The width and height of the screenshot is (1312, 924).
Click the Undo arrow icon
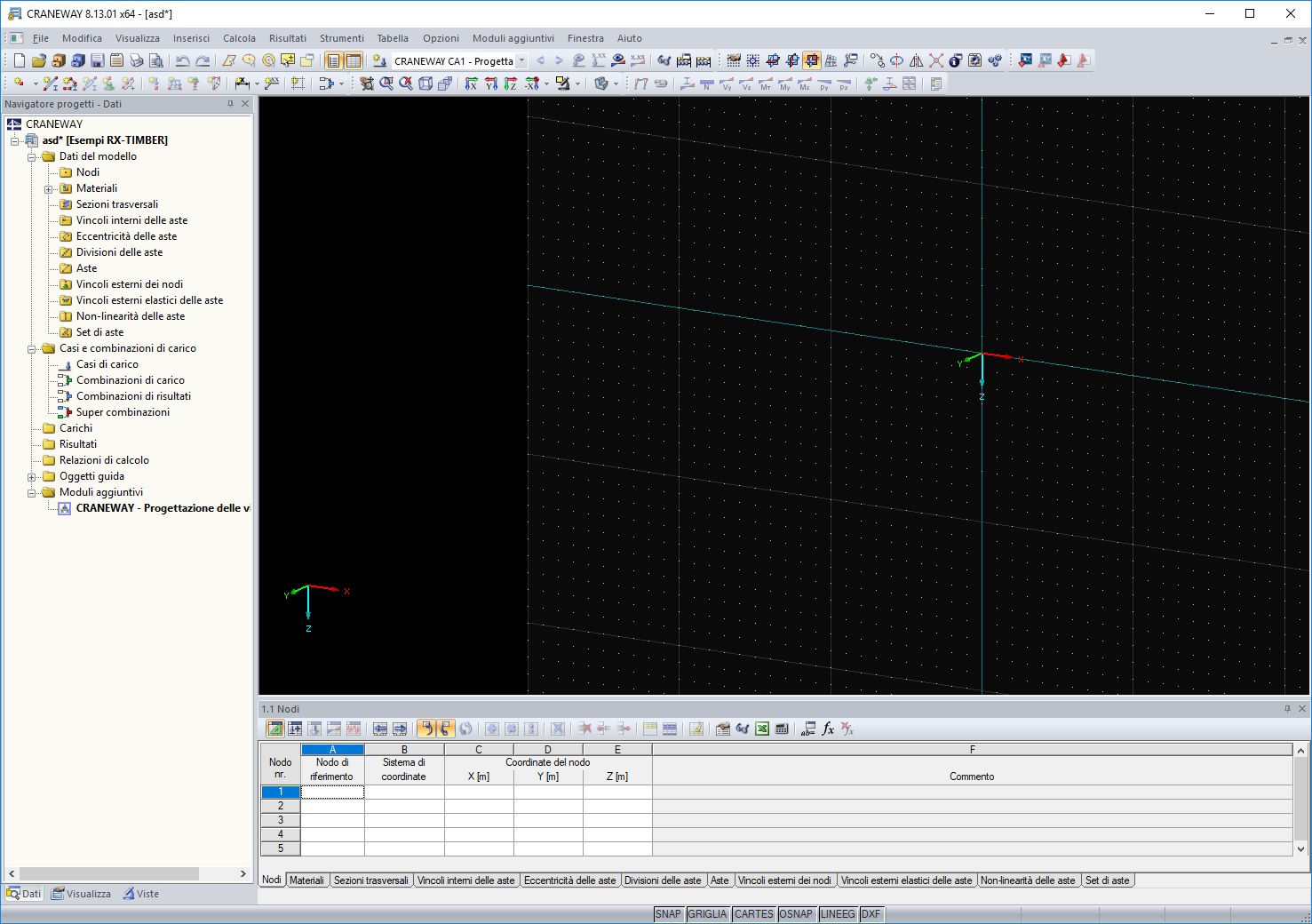point(182,60)
